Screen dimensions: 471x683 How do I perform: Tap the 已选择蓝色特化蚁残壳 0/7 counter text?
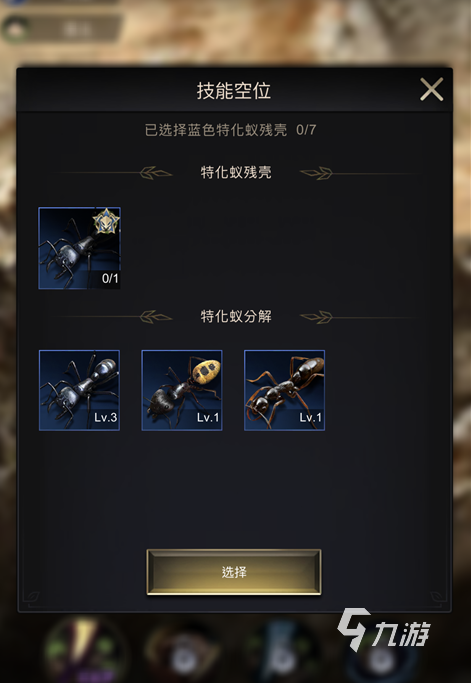pyautogui.click(x=230, y=130)
